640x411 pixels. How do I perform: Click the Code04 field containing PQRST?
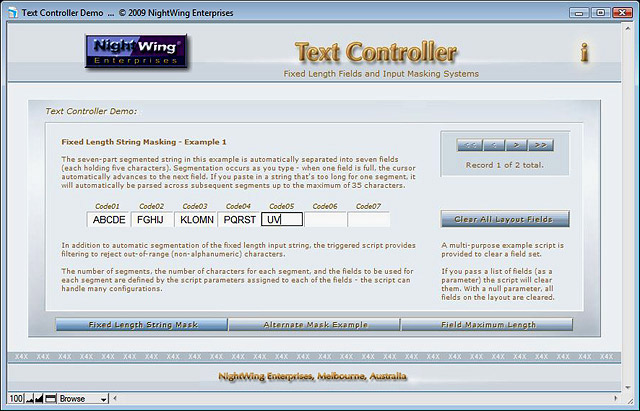[239, 220]
